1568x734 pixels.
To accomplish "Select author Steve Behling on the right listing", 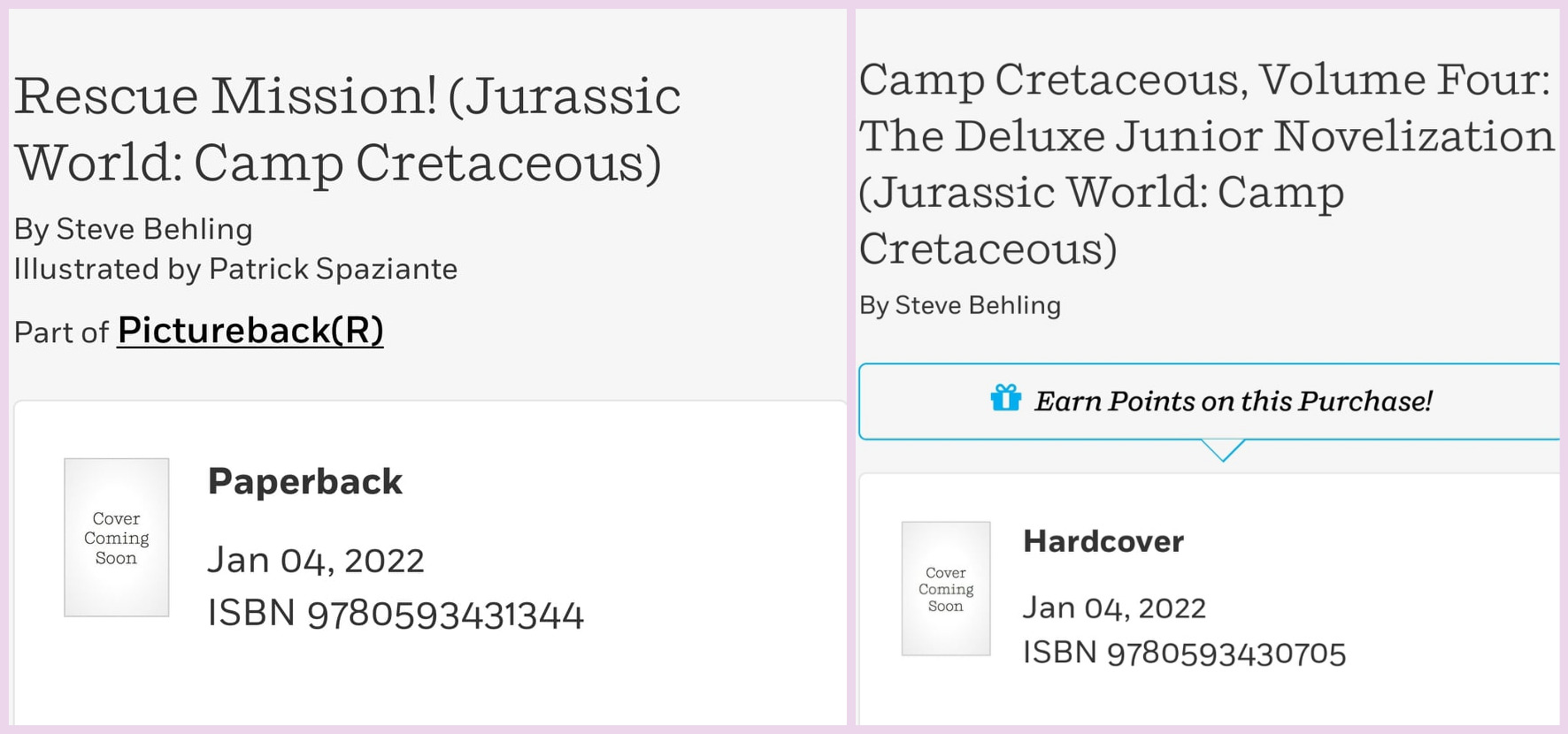I will tap(960, 305).
